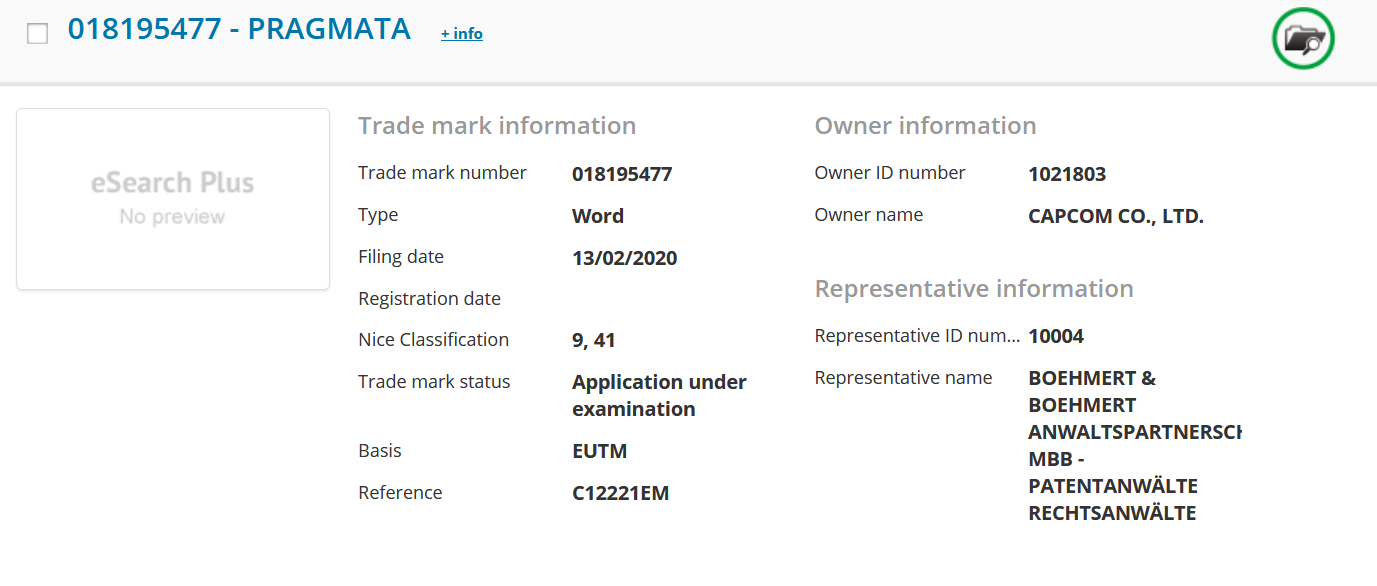The image size is (1377, 586).
Task: Click the Nice Classification label
Action: [434, 340]
